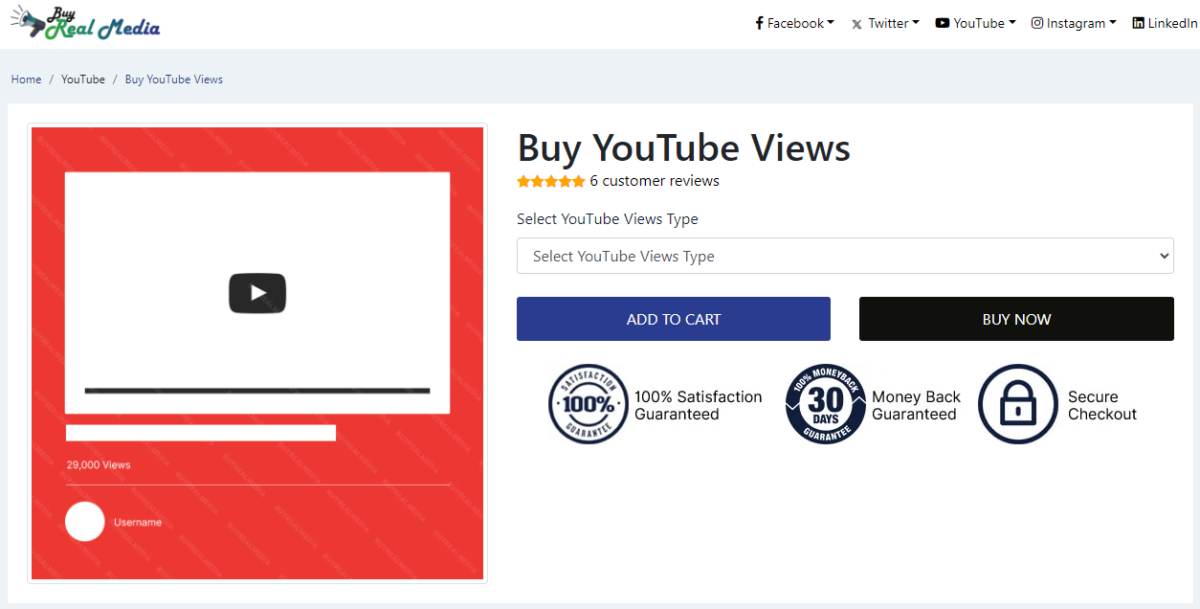The width and height of the screenshot is (1200, 609).
Task: Click the 100% Satisfaction Guarantee badge
Action: 588,404
